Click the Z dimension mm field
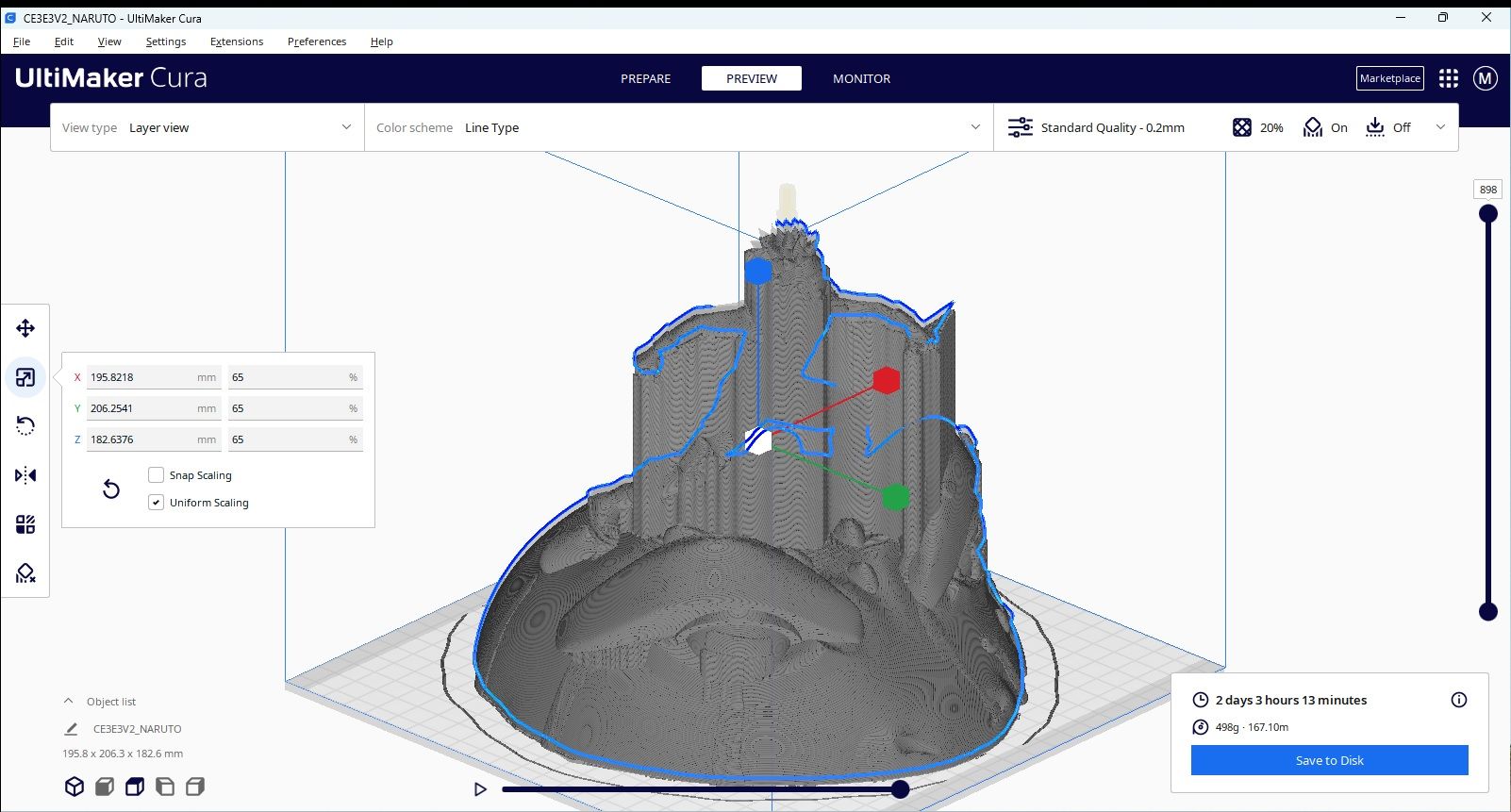This screenshot has height=812, width=1511. [154, 439]
